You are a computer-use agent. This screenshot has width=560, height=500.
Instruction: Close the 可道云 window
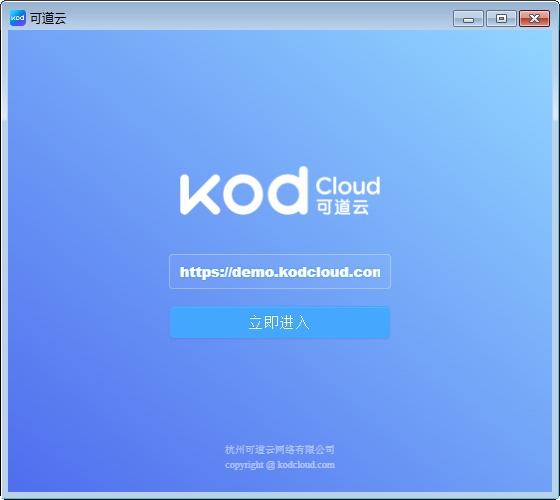click(x=534, y=19)
